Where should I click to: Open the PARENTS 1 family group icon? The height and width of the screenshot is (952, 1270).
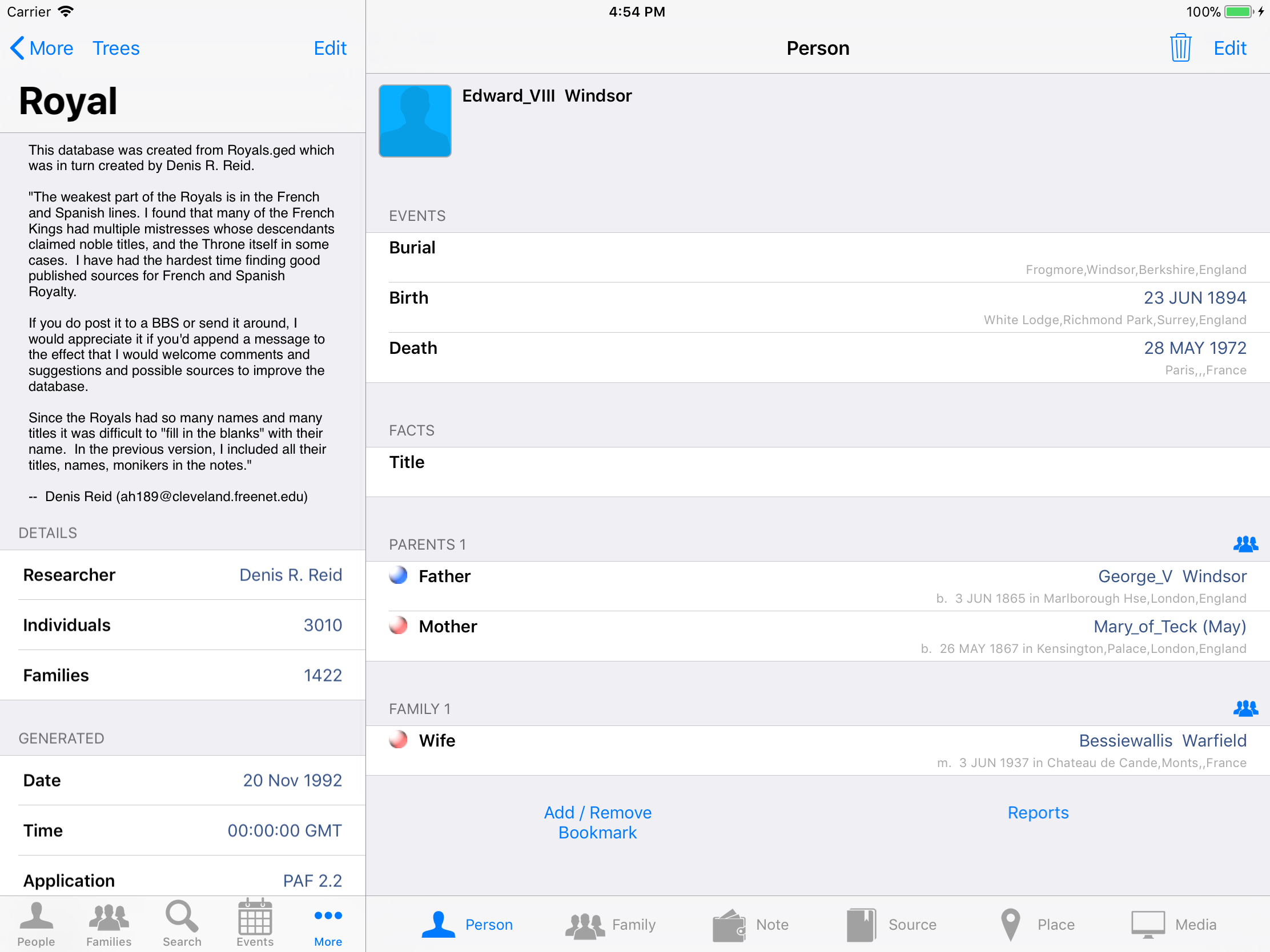pos(1245,543)
